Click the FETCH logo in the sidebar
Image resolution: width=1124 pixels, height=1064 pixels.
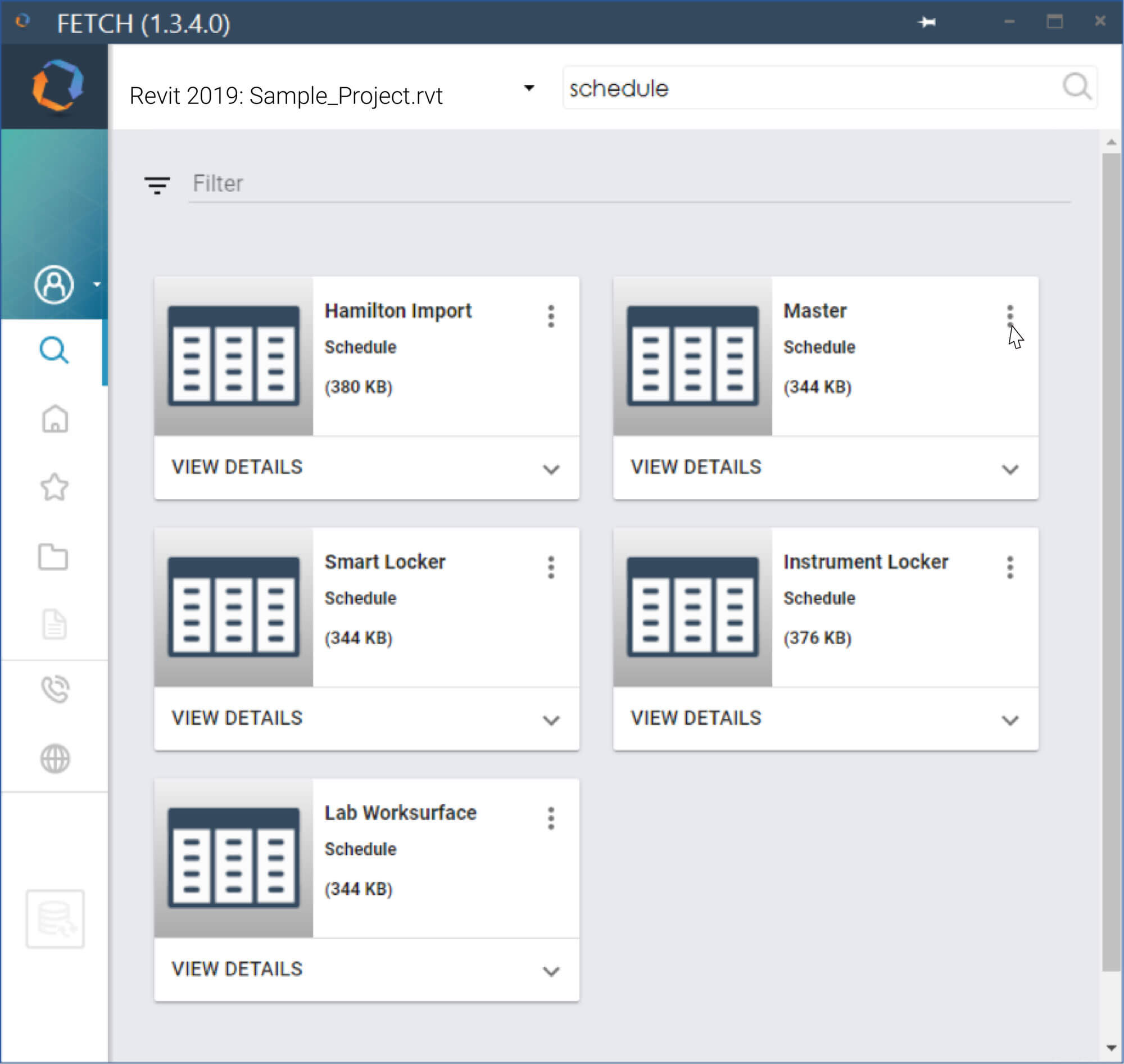click(x=57, y=85)
